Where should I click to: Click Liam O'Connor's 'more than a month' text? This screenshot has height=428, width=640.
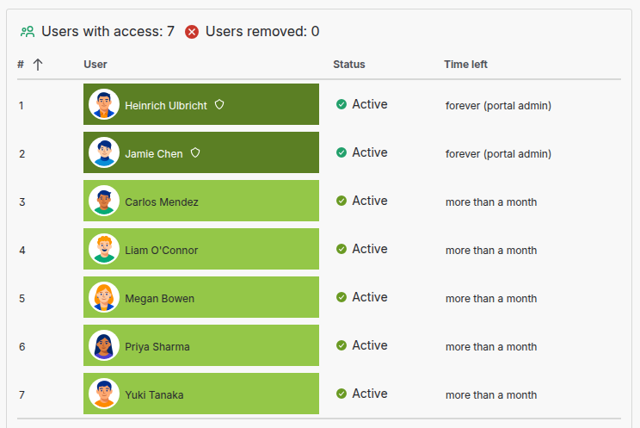(x=491, y=250)
